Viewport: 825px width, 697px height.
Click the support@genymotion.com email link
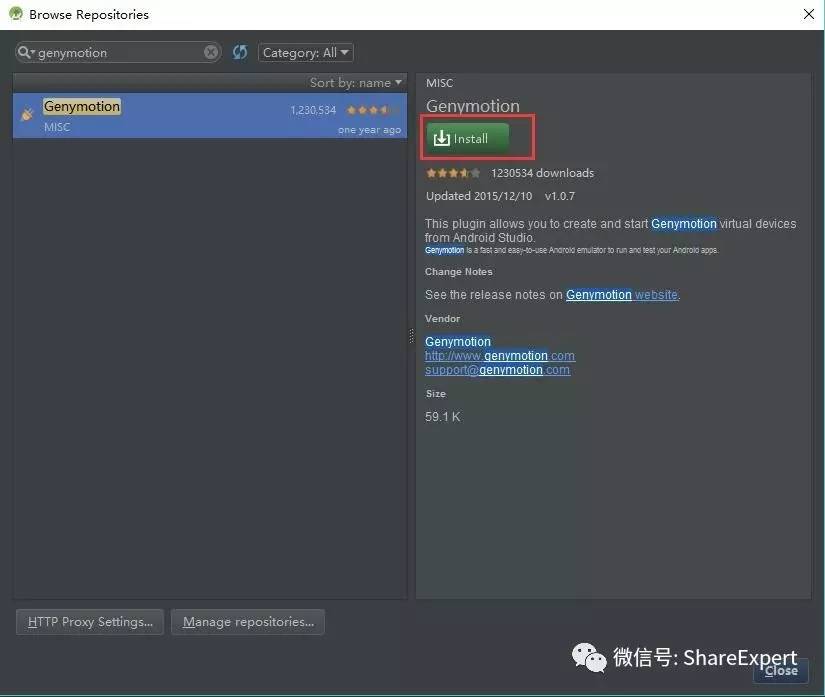tap(497, 370)
